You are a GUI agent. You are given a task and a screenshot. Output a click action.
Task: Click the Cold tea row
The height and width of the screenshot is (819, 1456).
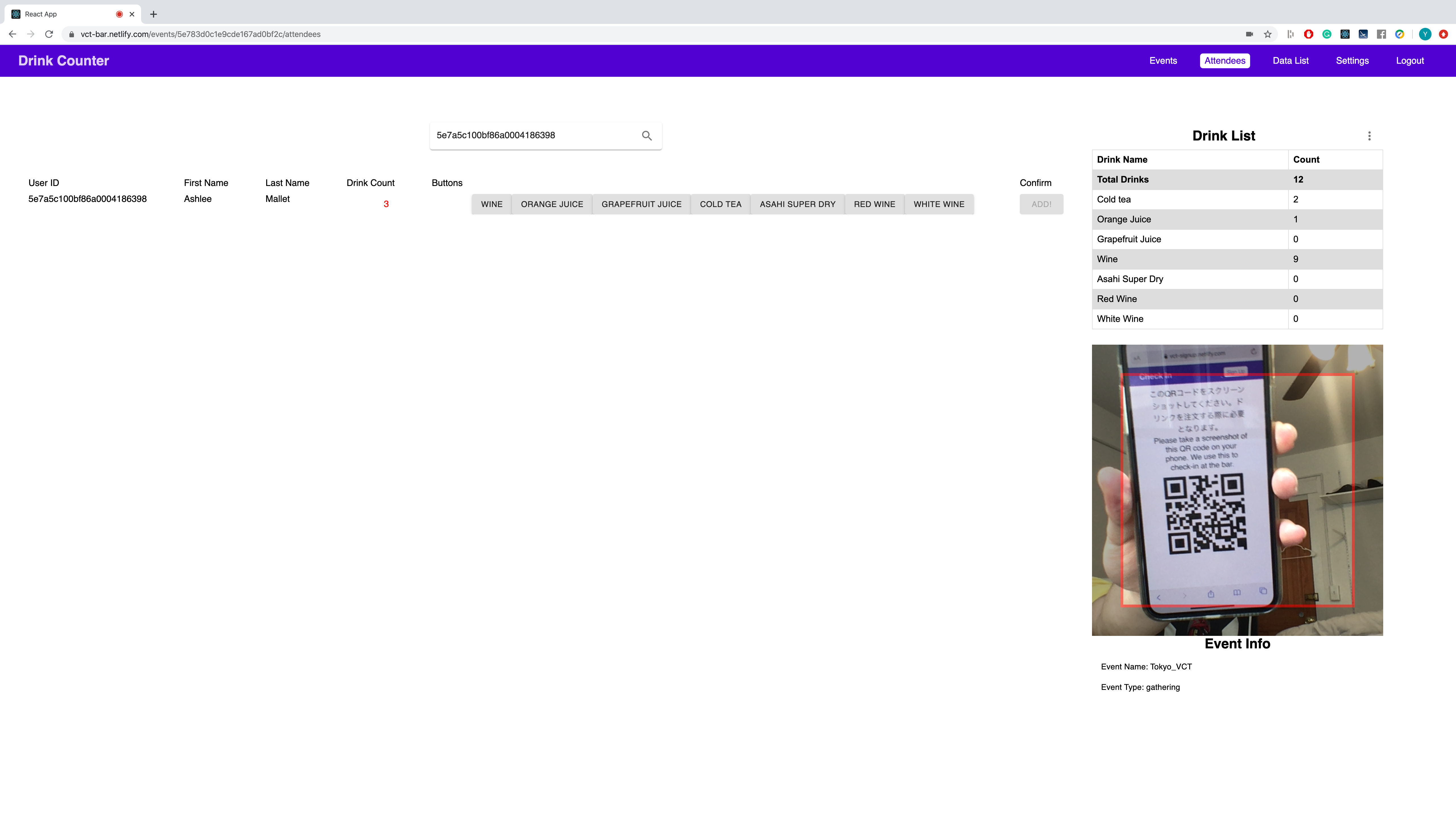[1237, 200]
